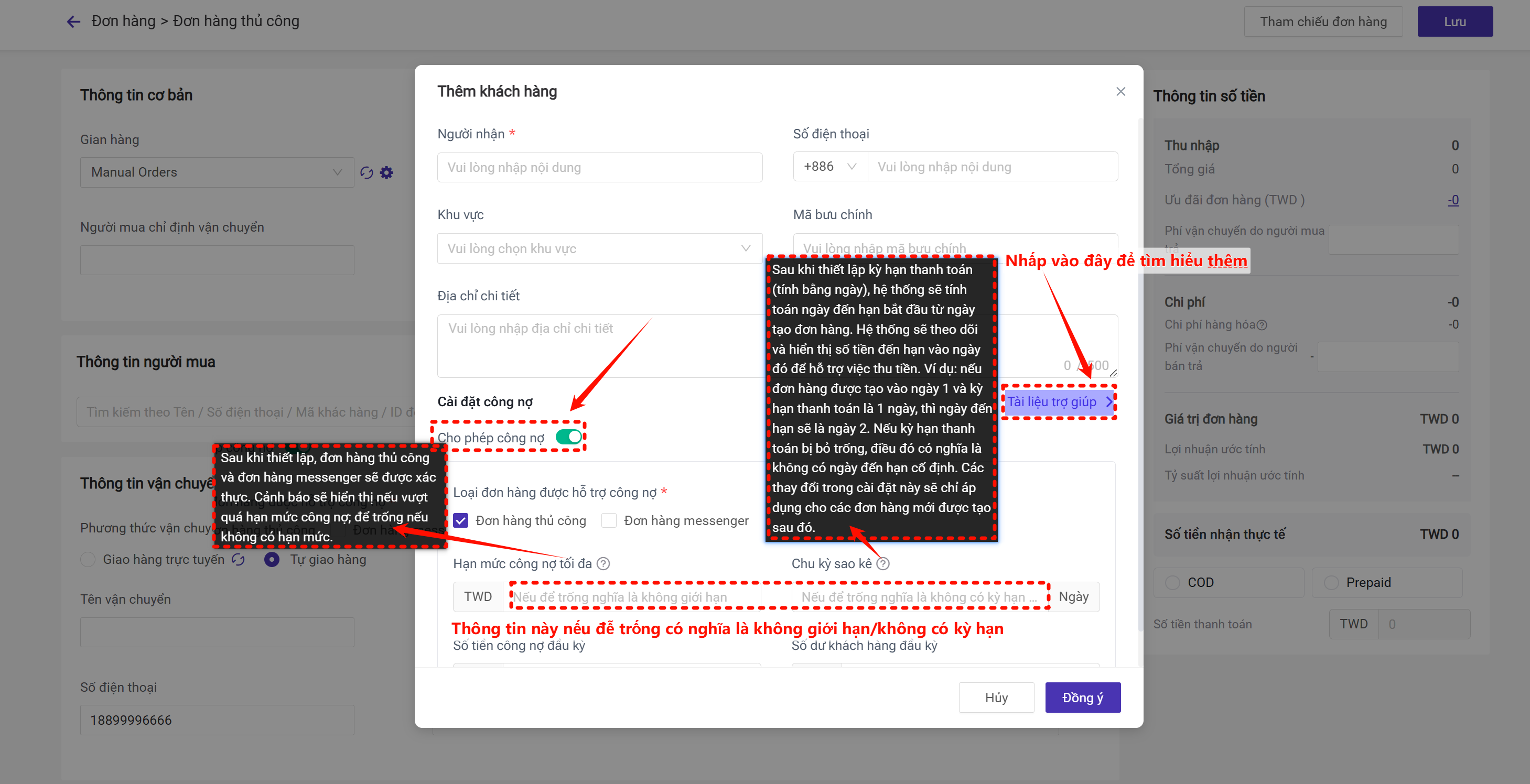Click sync icon beside Giao hàng trực tuyến
This screenshot has height=784, width=1530.
pyautogui.click(x=238, y=560)
